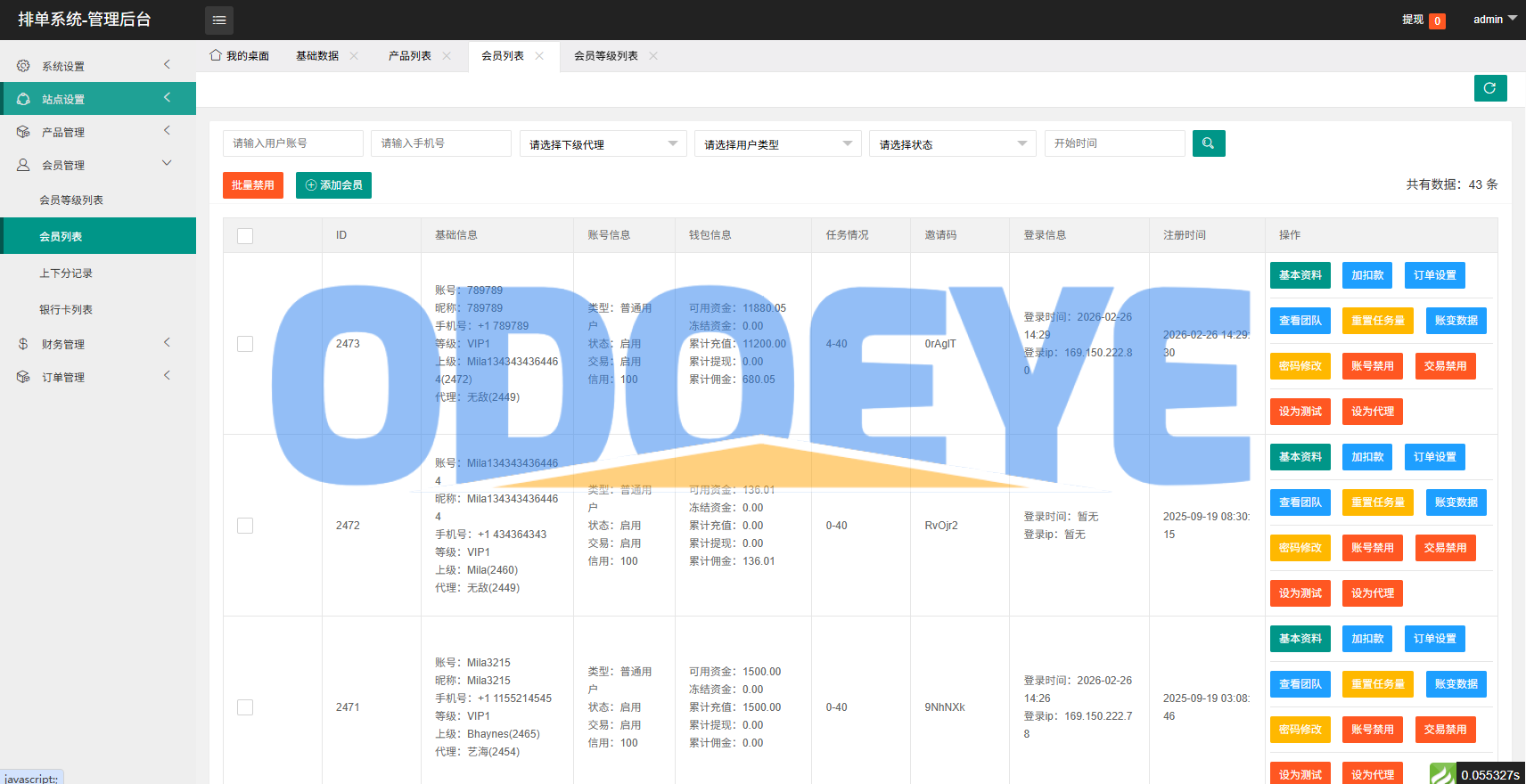
Task: Click the hamburger menu toggle icon
Action: (219, 20)
